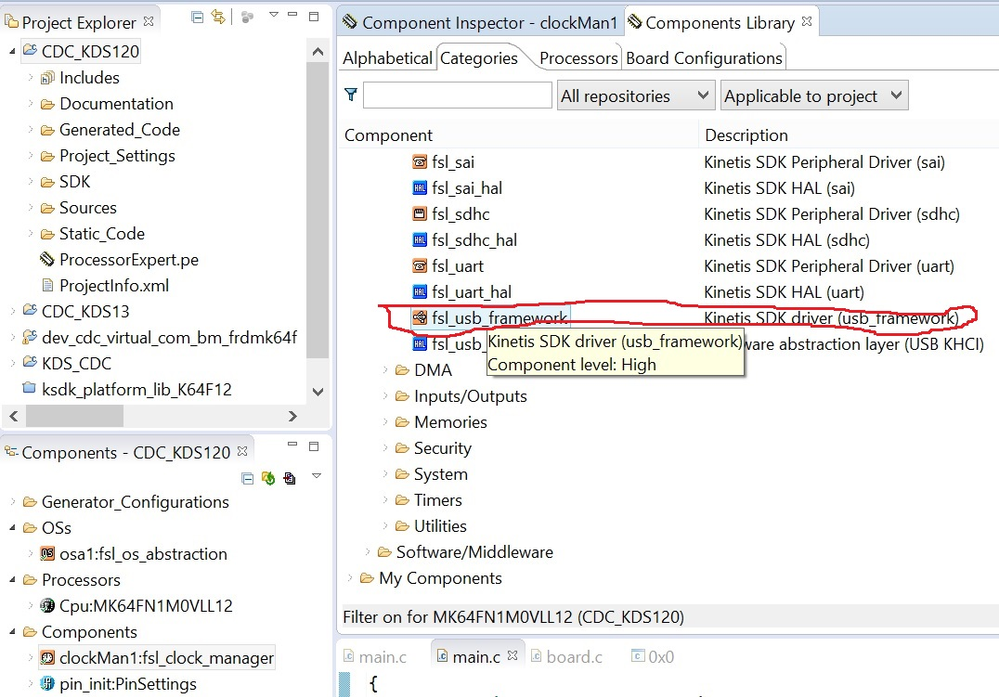Click the fsl_sai component icon
Screen dimensions: 999x697
pos(419,162)
